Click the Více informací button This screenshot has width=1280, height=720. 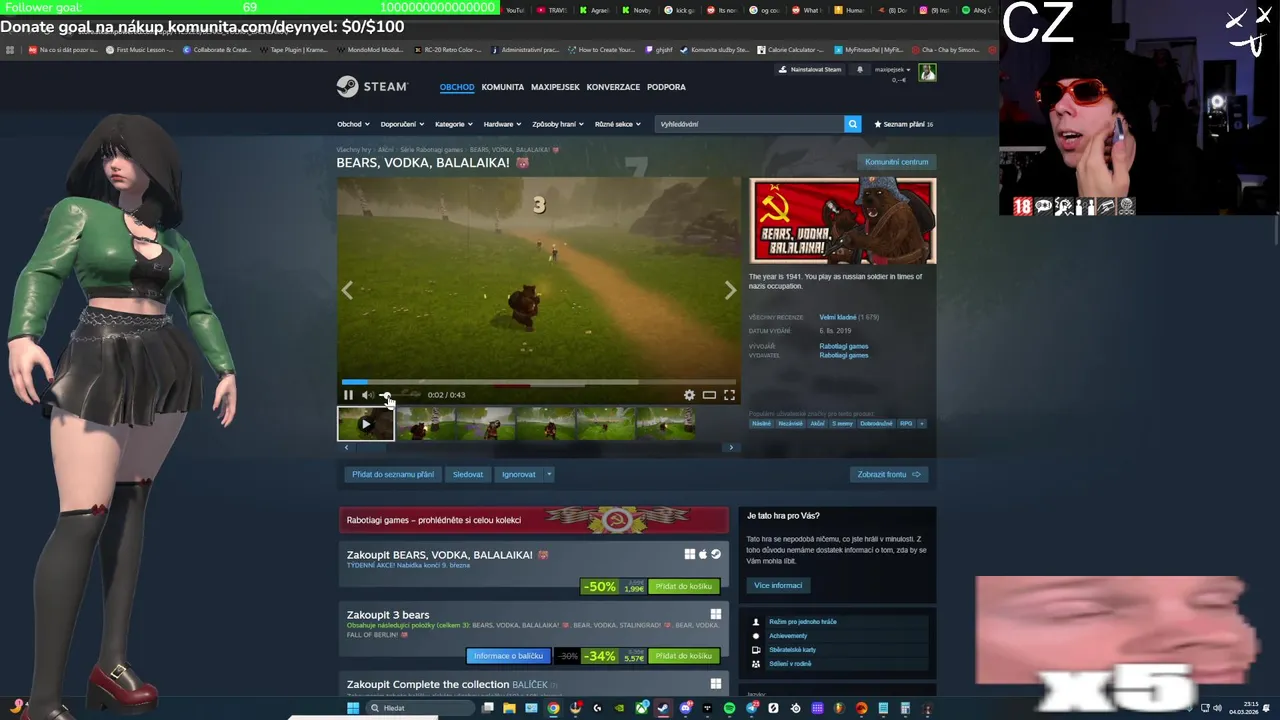pos(778,585)
